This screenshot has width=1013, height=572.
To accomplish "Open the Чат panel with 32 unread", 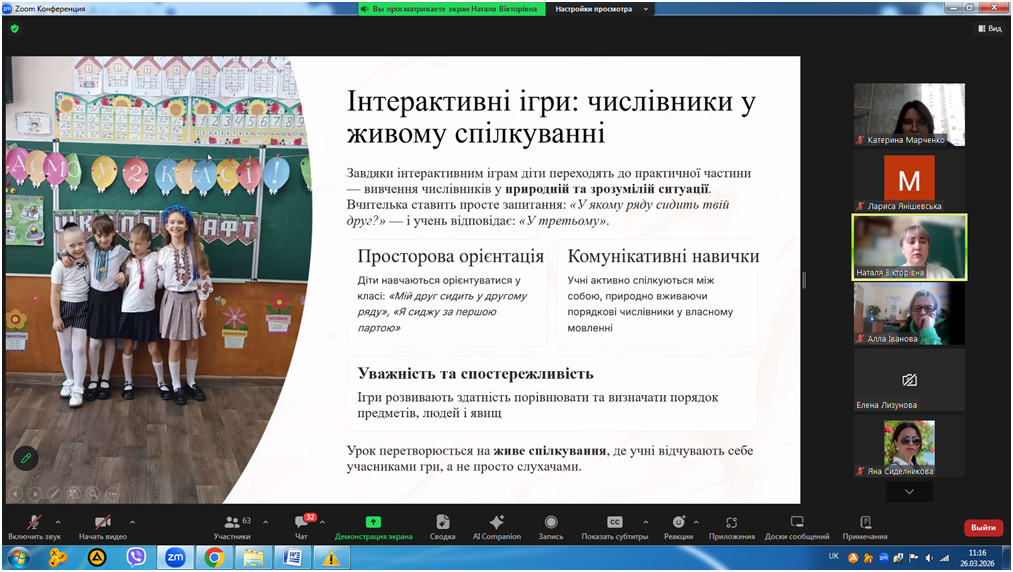I will pos(301,526).
